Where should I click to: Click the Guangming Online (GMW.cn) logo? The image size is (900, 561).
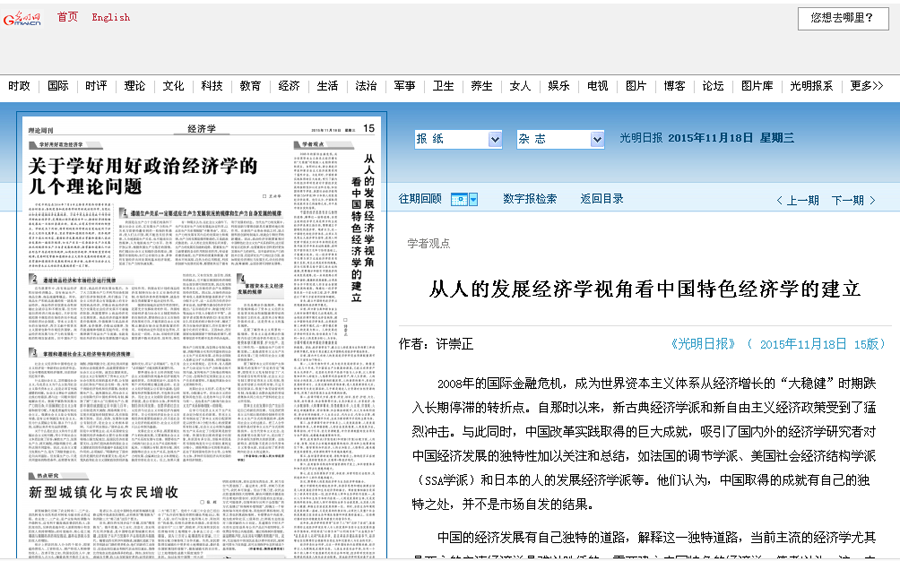[24, 19]
